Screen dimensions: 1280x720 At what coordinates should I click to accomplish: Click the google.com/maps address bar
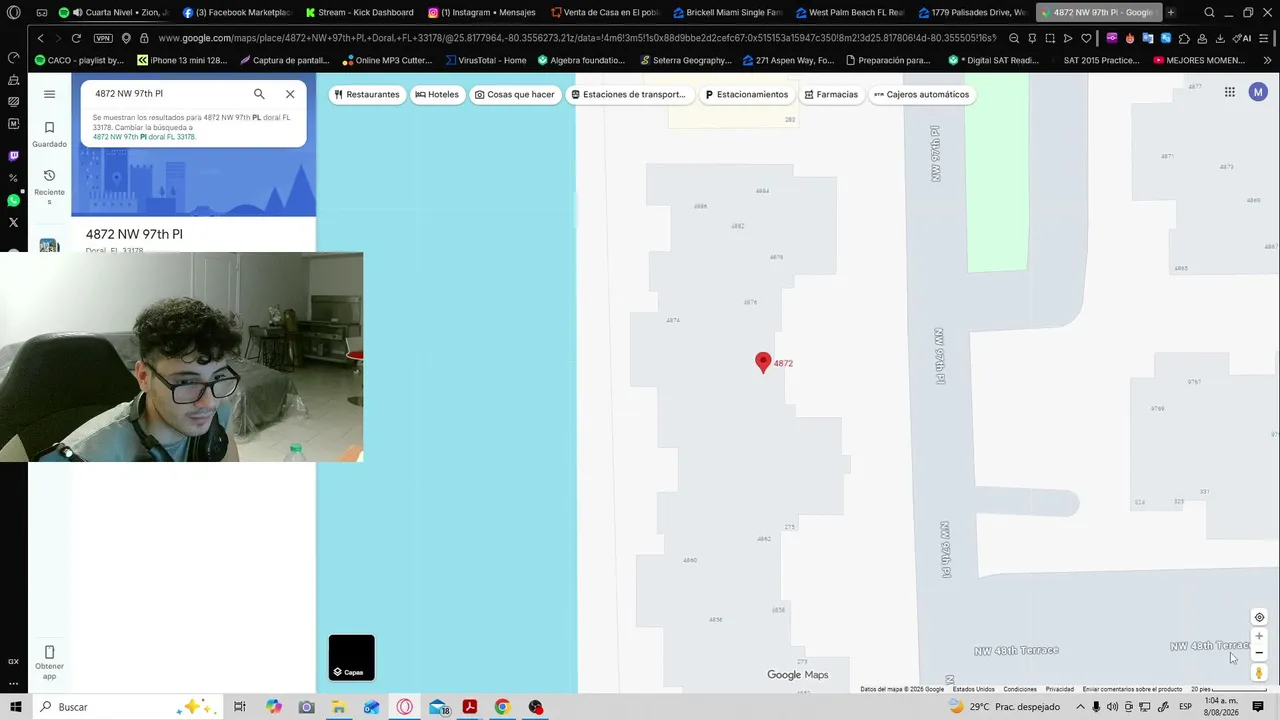(x=576, y=38)
